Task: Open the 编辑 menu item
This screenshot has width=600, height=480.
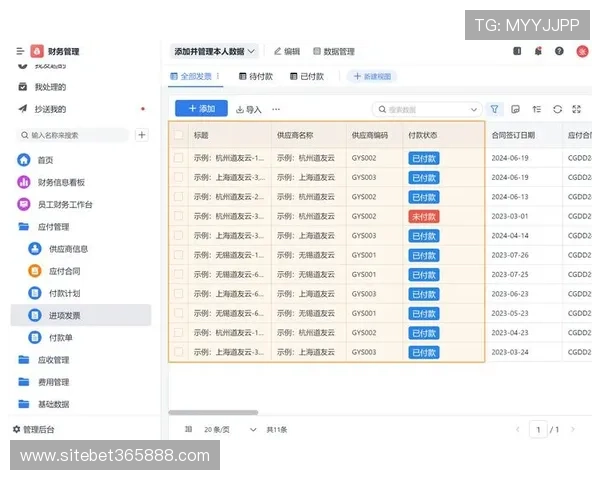Action: coord(287,51)
